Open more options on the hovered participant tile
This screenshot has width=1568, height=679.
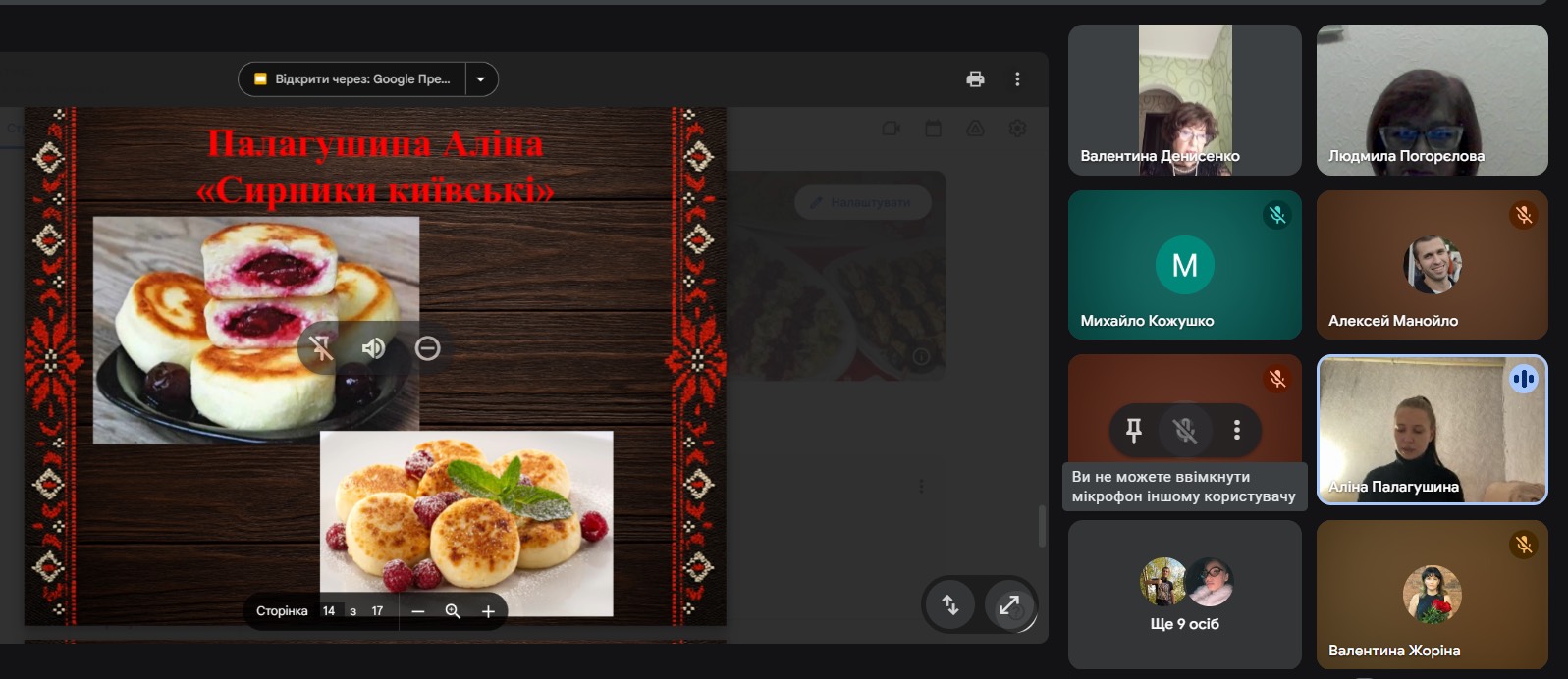click(x=1237, y=430)
